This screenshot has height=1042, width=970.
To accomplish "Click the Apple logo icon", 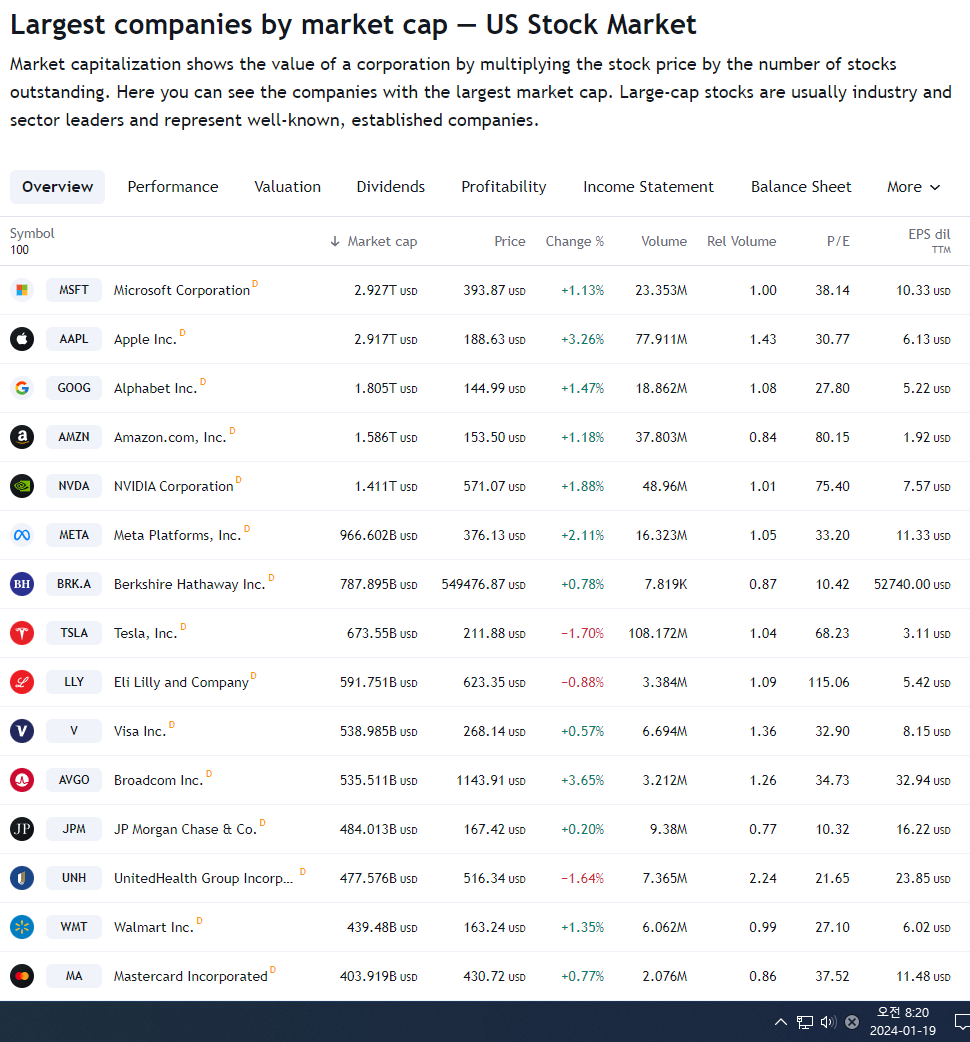I will tap(22, 339).
